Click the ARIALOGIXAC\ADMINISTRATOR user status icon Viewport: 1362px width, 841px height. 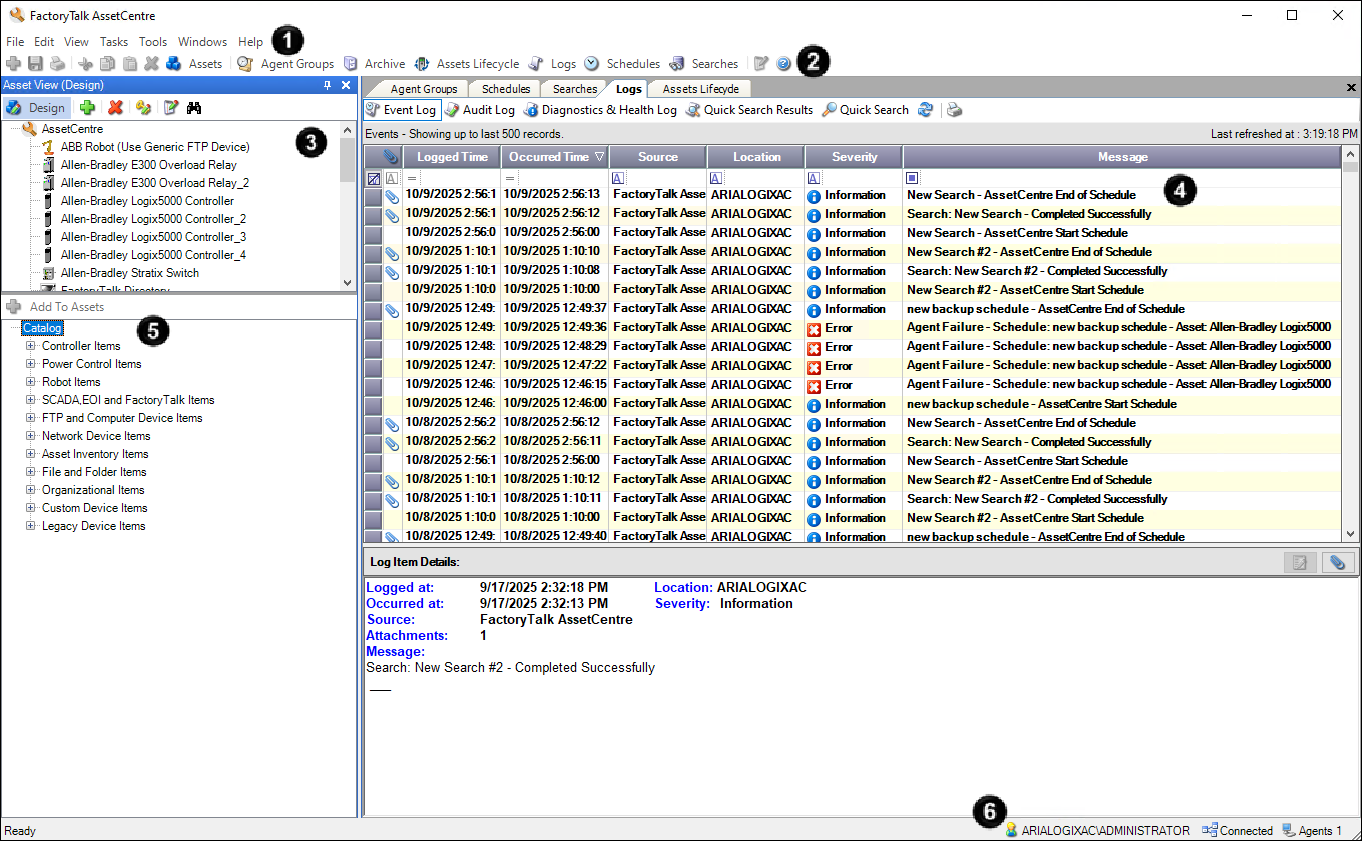tap(1011, 831)
